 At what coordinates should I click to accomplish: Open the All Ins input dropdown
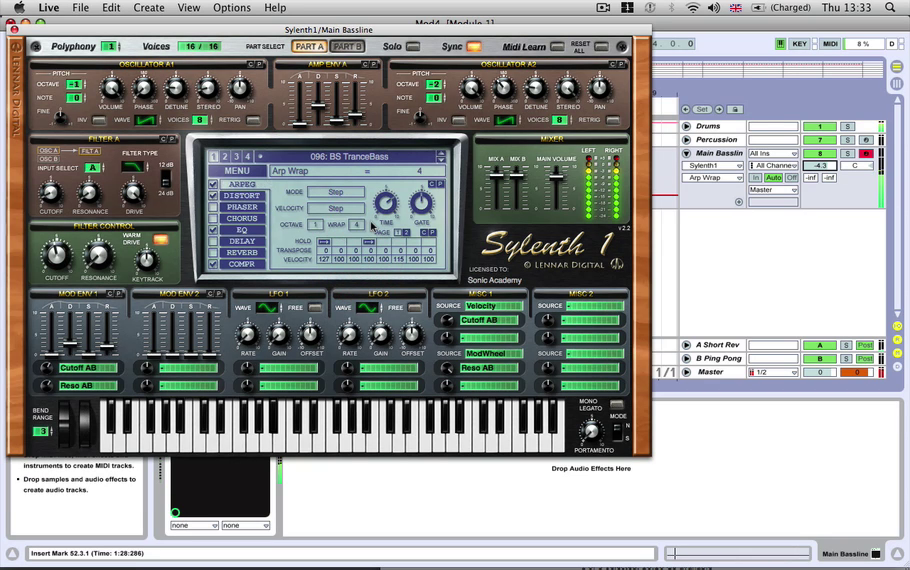click(773, 153)
